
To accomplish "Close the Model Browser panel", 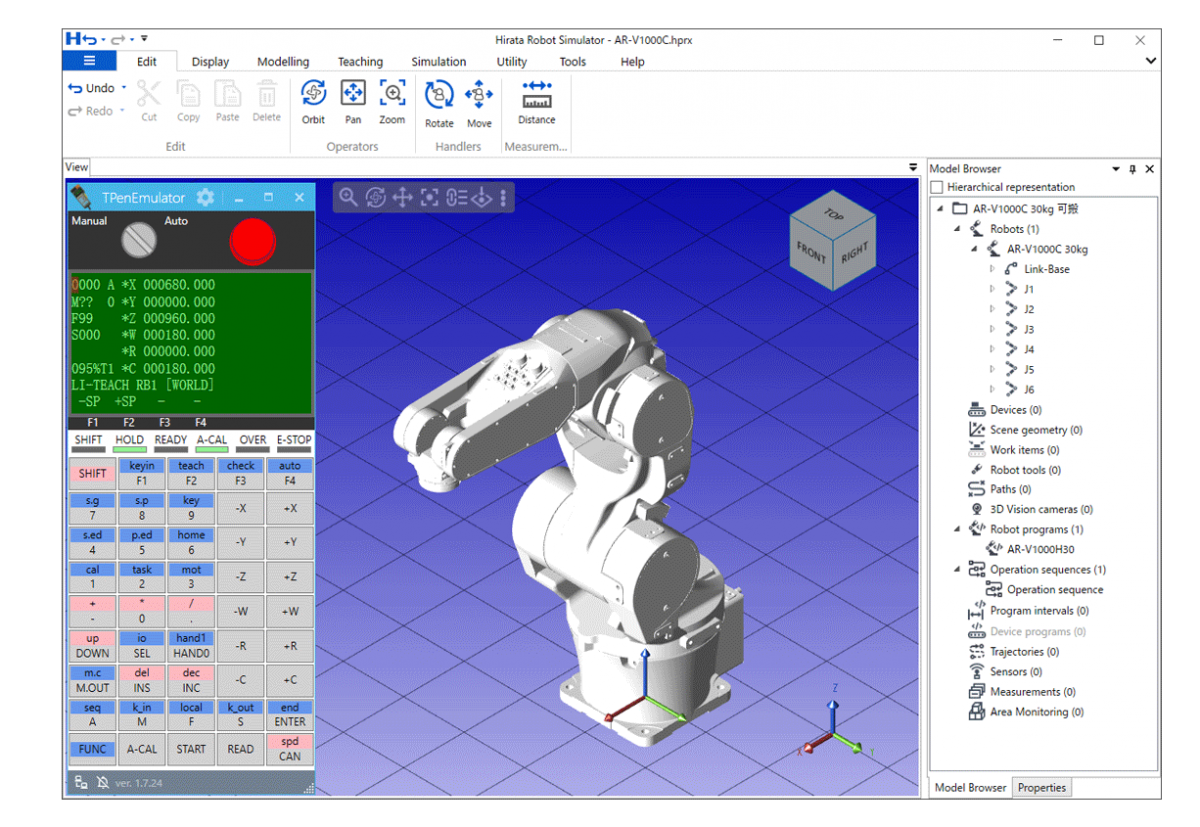I will [x=1150, y=169].
